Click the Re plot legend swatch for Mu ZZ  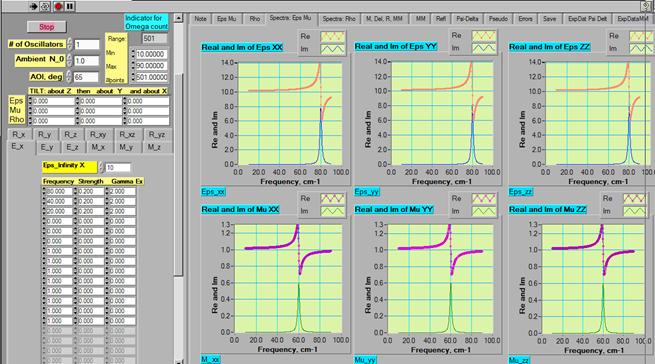(x=635, y=199)
